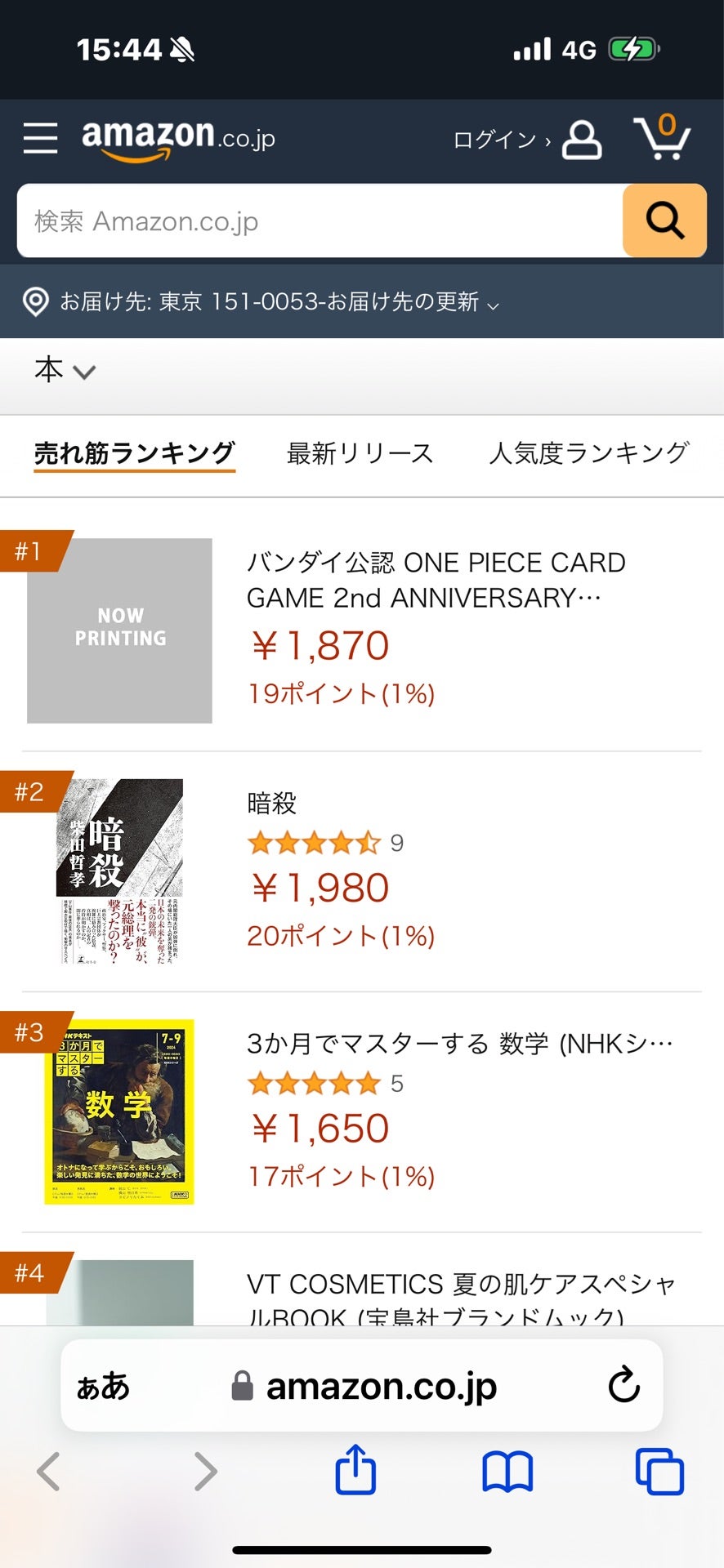Open the 暗殺 book cover thumbnail
This screenshot has height=1568, width=724.
[x=119, y=871]
